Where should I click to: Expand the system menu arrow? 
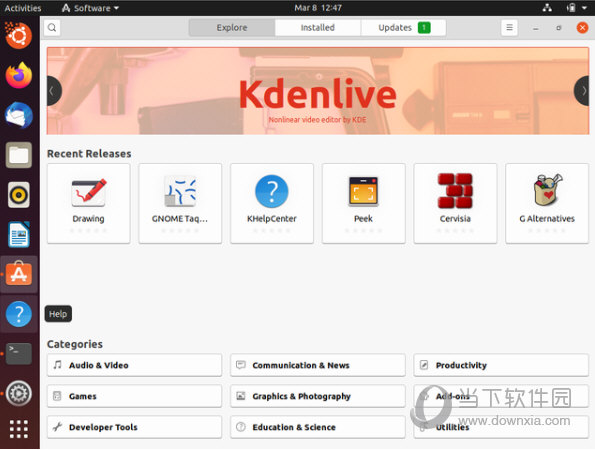click(x=584, y=8)
